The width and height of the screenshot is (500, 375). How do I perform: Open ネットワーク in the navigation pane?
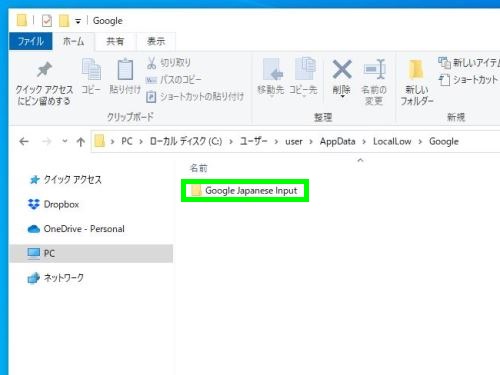55,278
